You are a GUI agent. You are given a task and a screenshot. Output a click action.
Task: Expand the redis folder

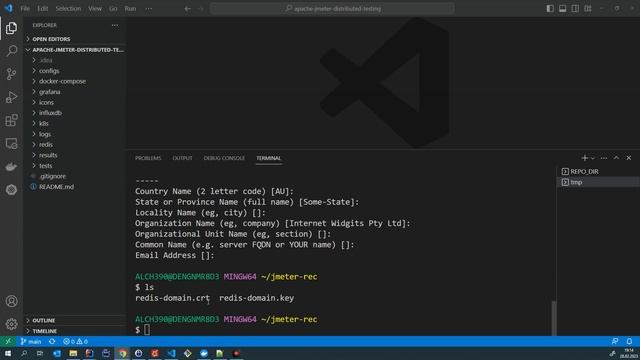tap(75, 144)
